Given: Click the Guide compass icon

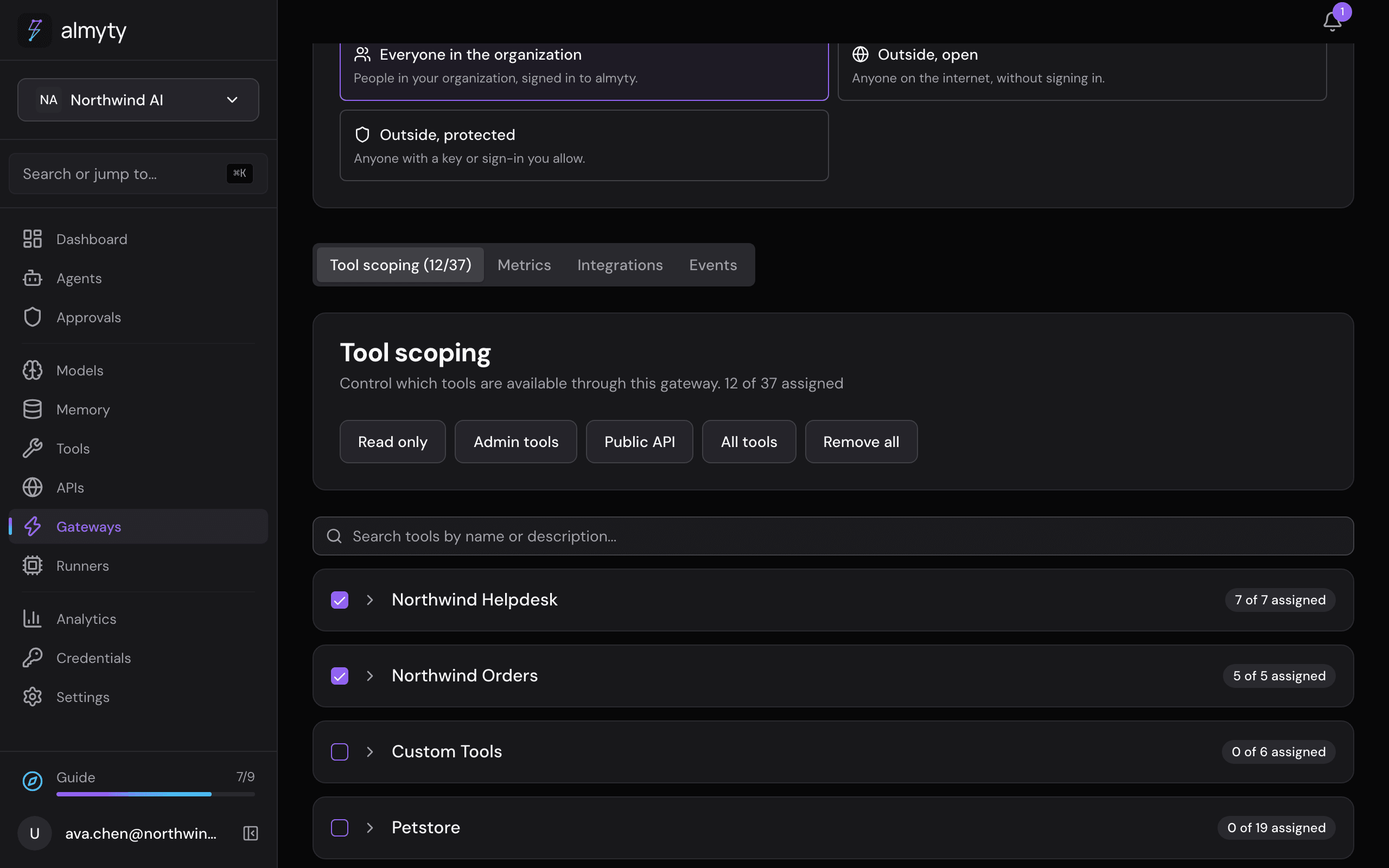Looking at the screenshot, I should pos(32,781).
